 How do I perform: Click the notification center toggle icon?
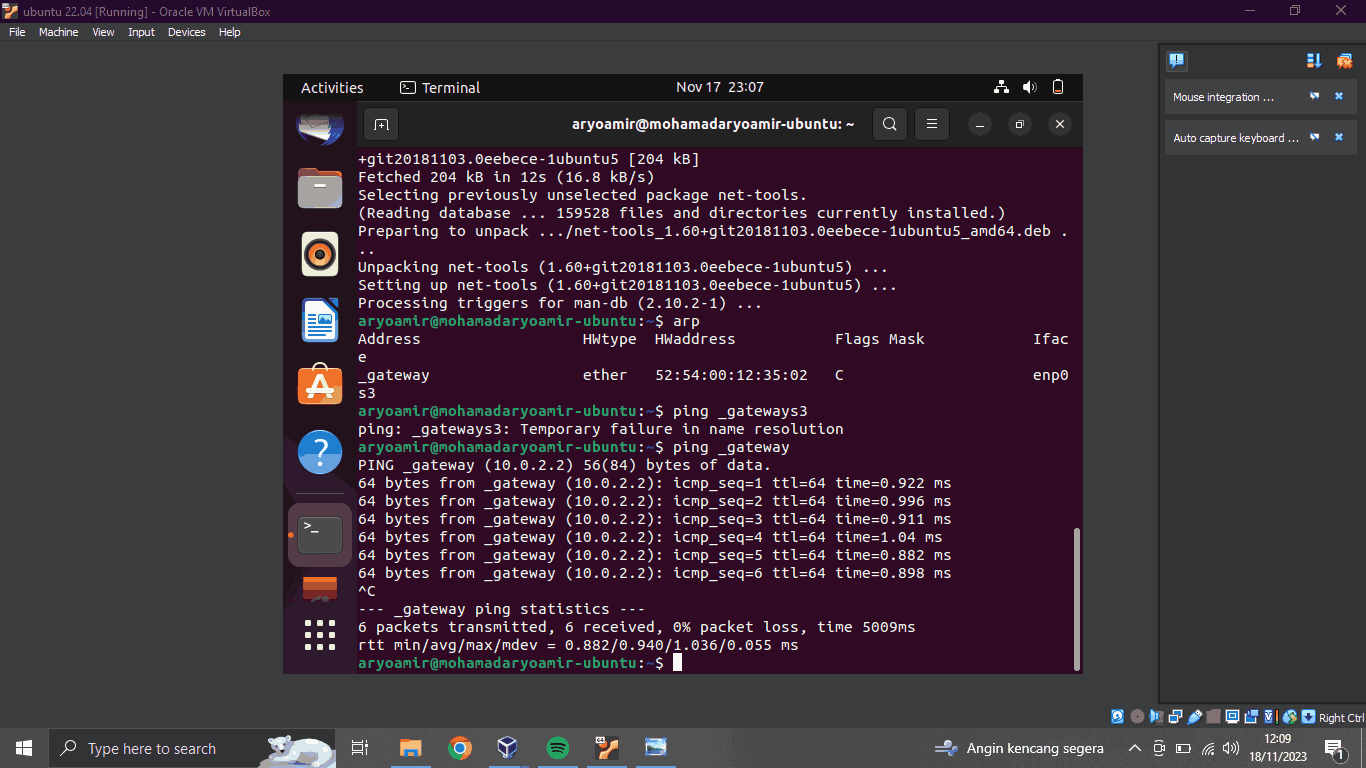pos(1177,61)
